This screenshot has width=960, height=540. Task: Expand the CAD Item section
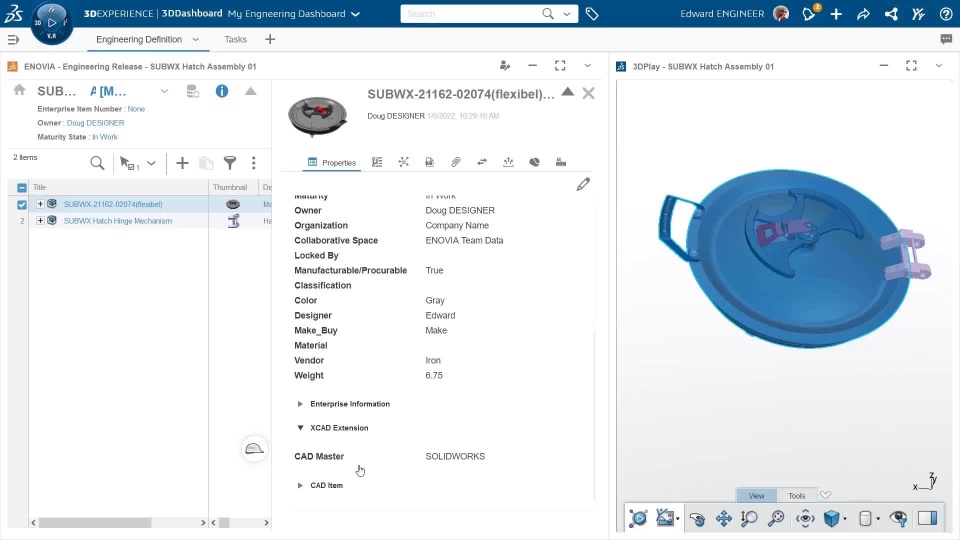pos(300,486)
